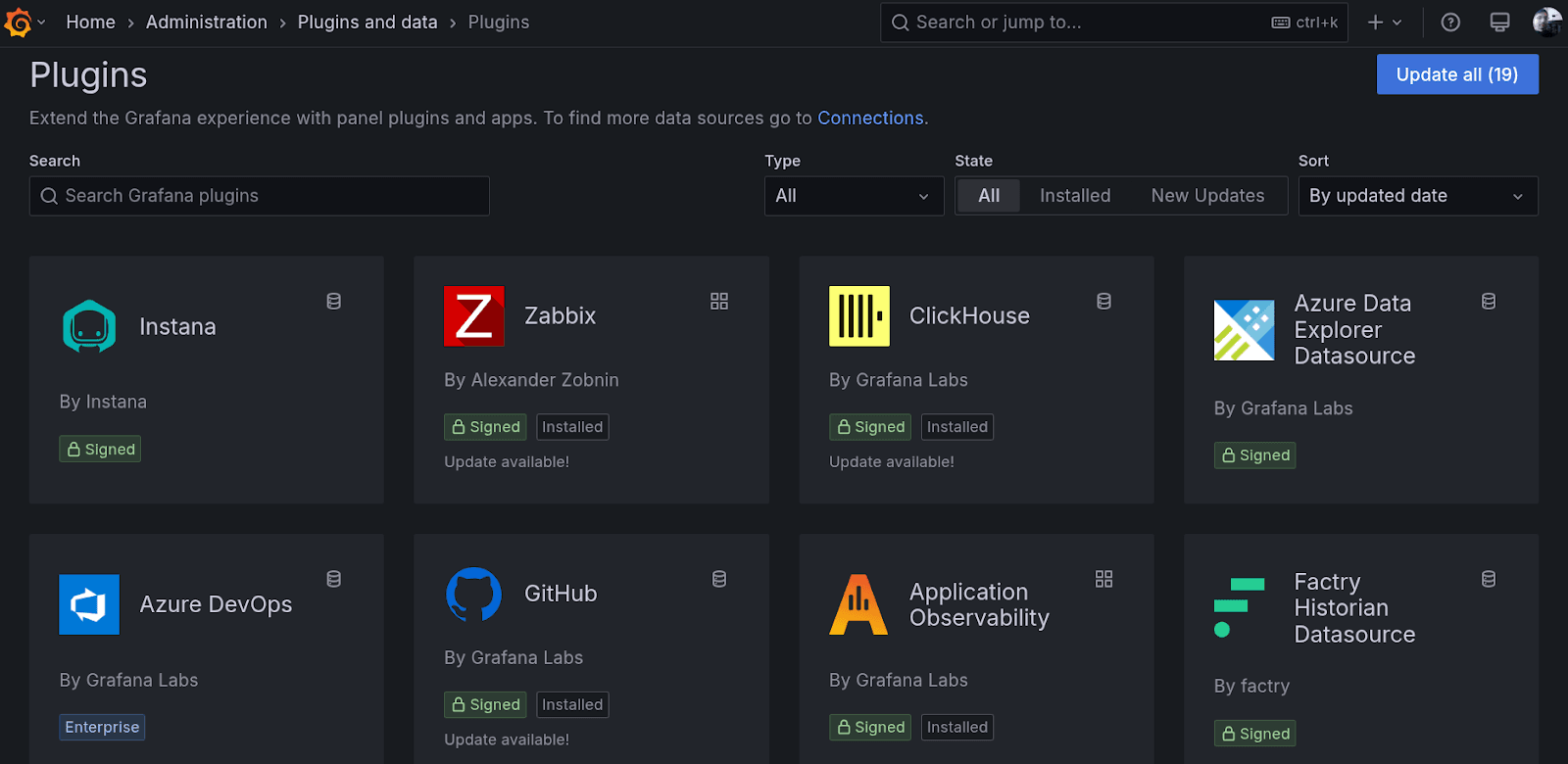
Task: Click the plus icon for new items
Action: (1376, 23)
